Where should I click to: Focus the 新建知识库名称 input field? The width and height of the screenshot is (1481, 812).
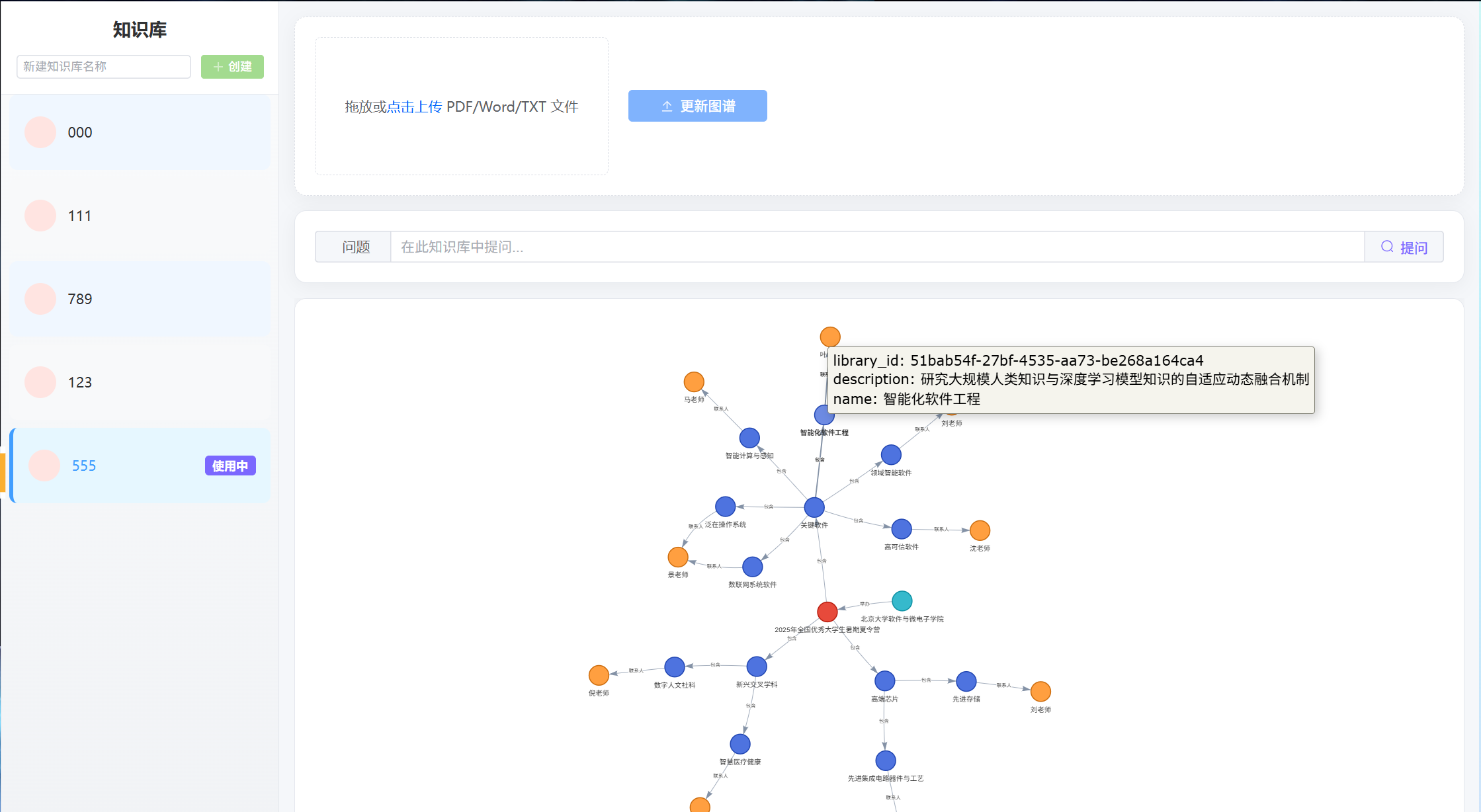[104, 67]
